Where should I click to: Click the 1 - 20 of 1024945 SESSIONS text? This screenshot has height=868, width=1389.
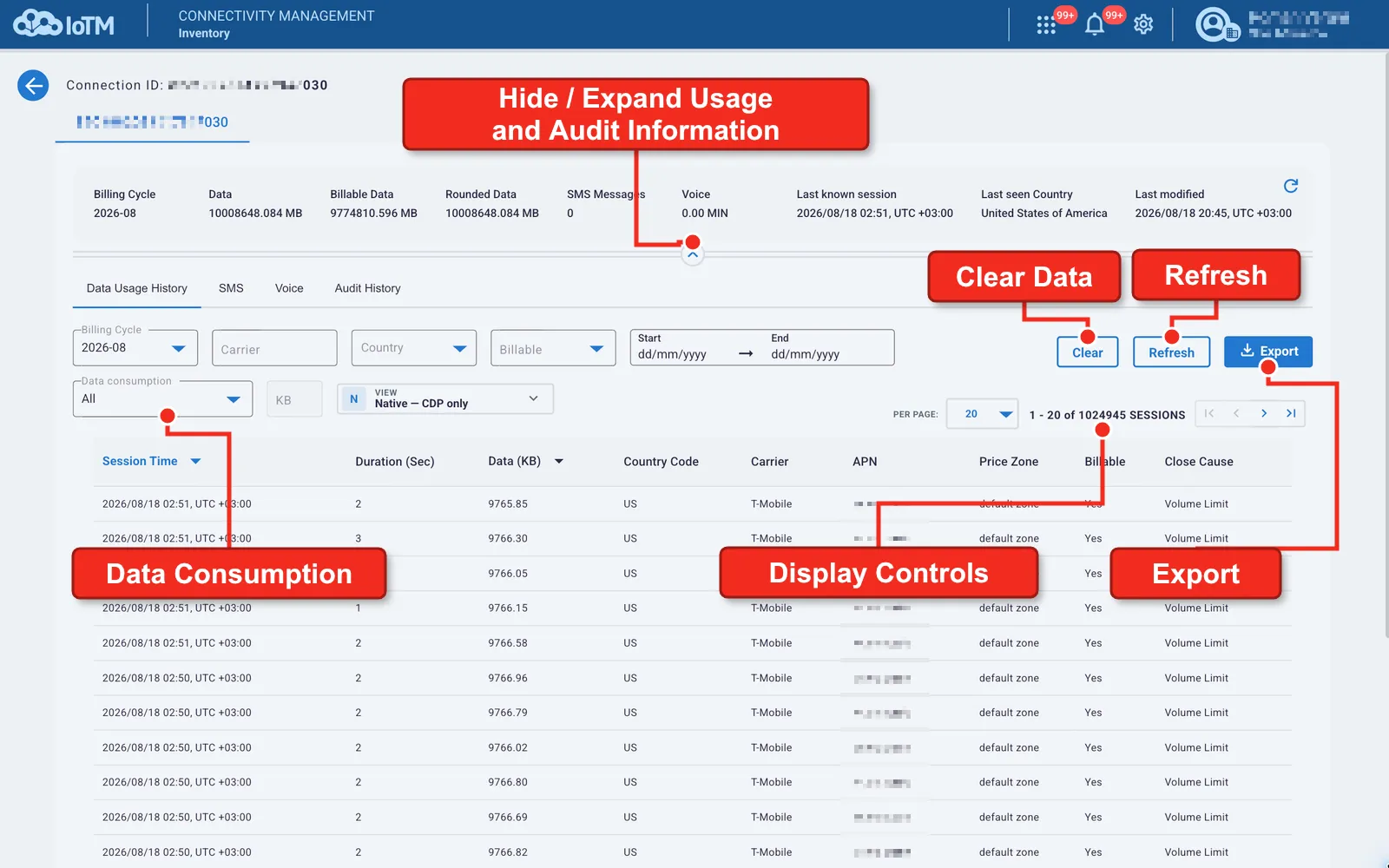(x=1107, y=415)
